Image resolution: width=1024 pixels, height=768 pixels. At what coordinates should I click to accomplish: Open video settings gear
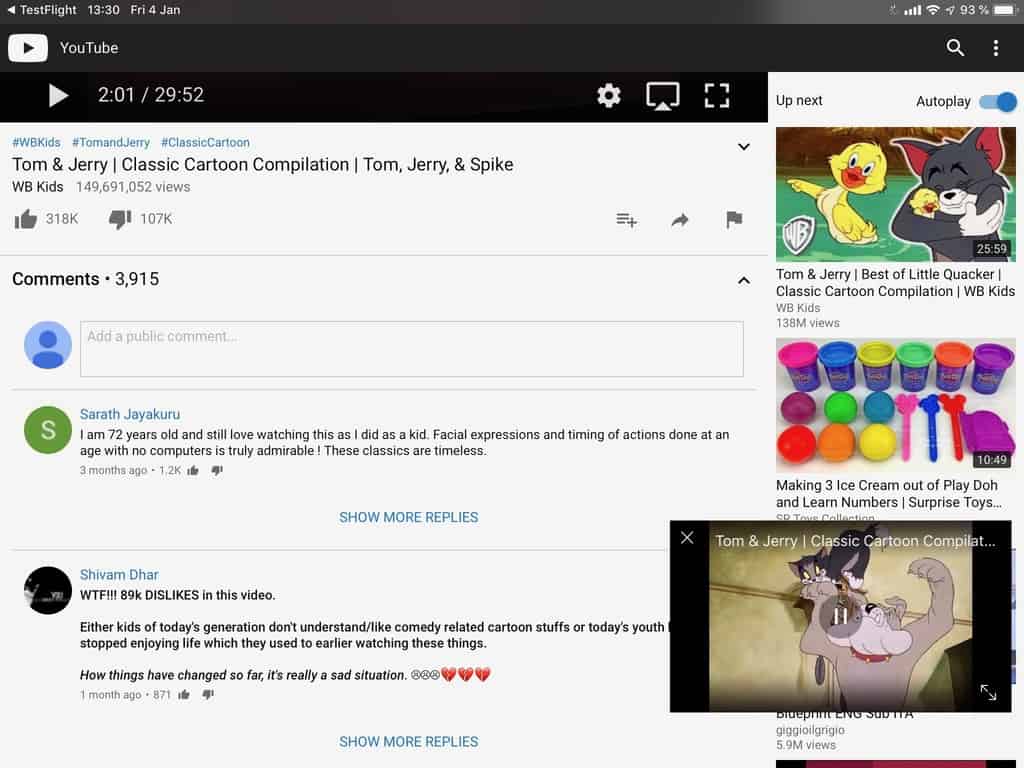click(609, 95)
